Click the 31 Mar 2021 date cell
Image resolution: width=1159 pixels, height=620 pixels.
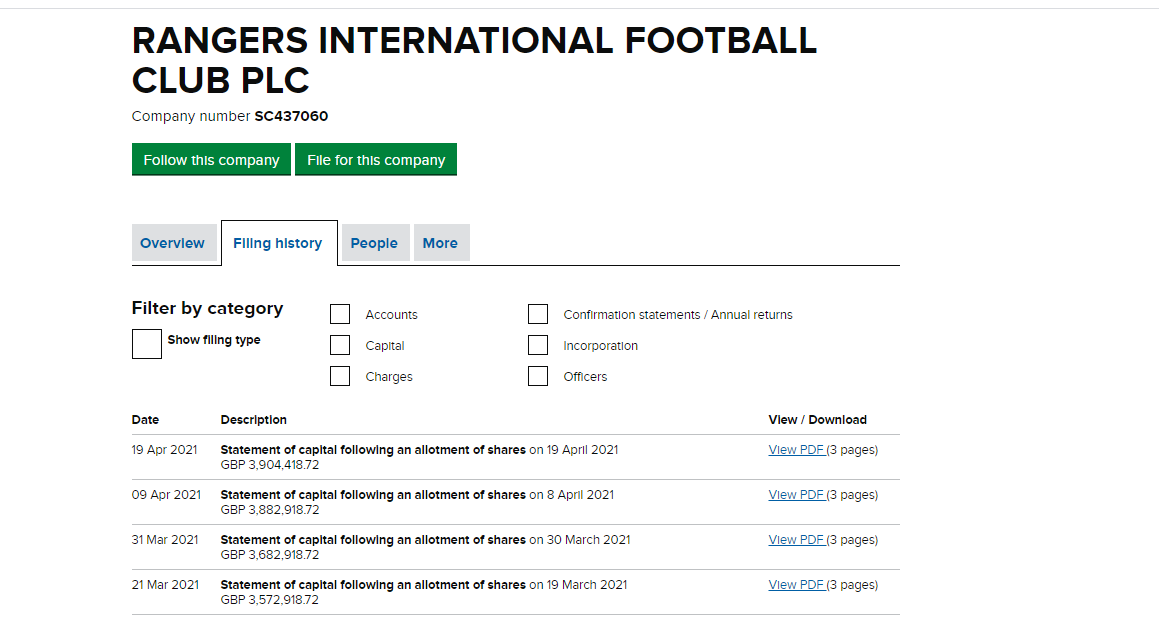coord(166,539)
